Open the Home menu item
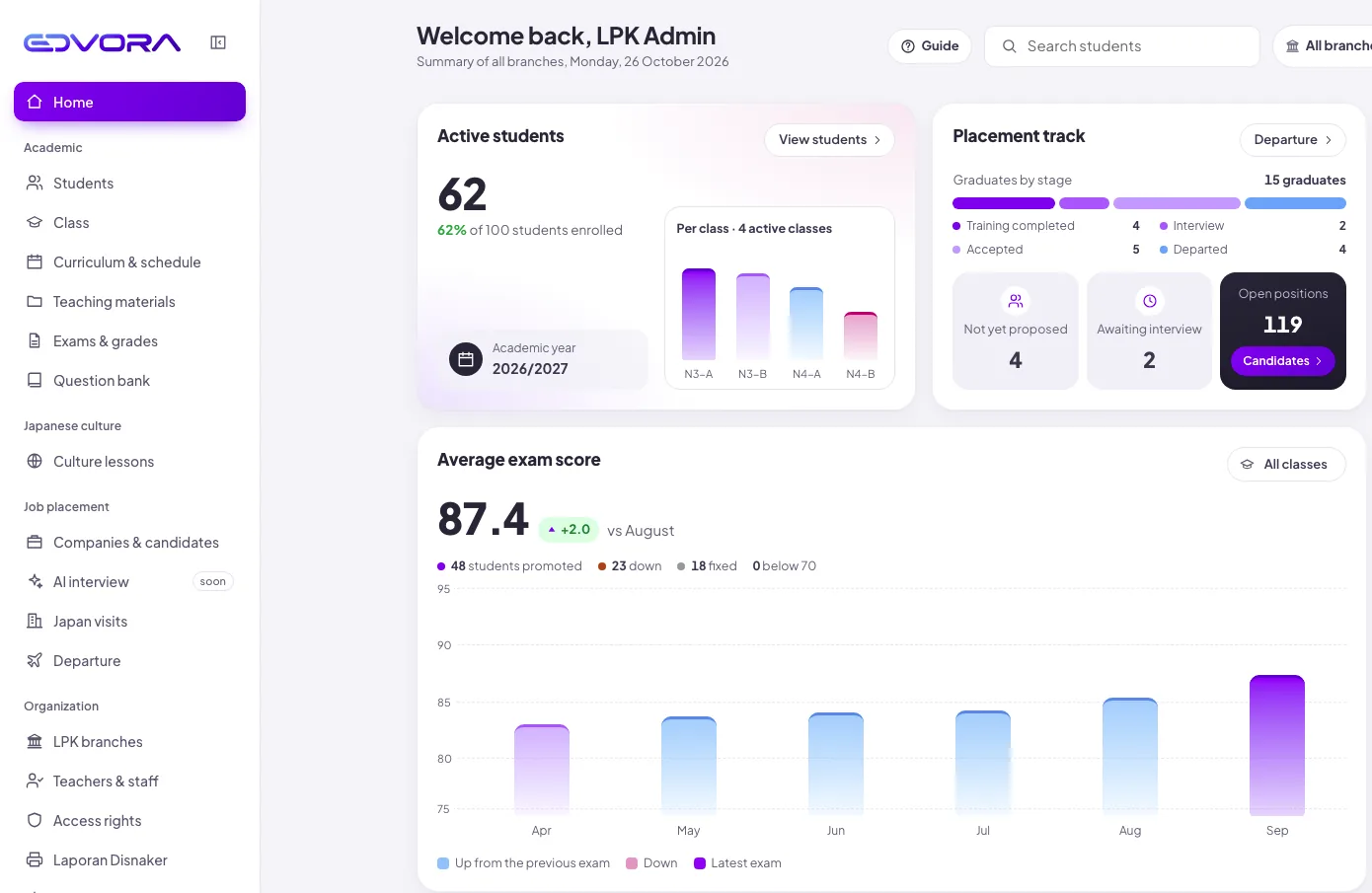1372x893 pixels. (129, 102)
